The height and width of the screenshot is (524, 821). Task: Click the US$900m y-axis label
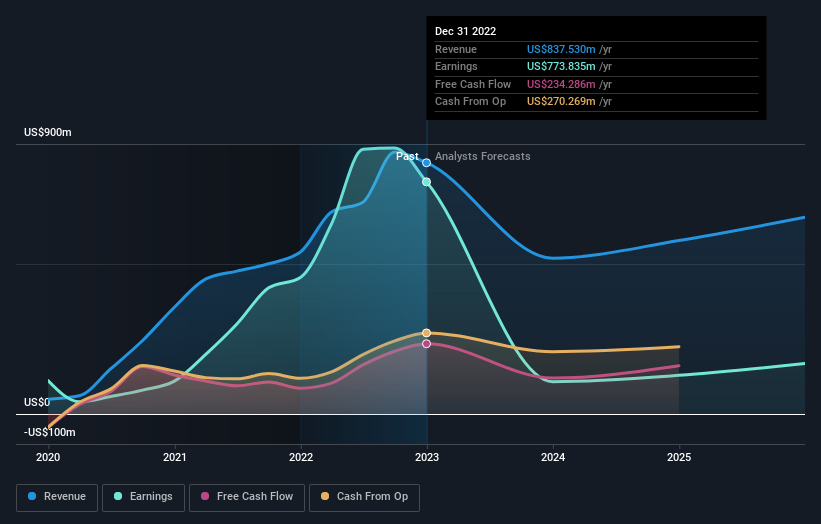48,132
